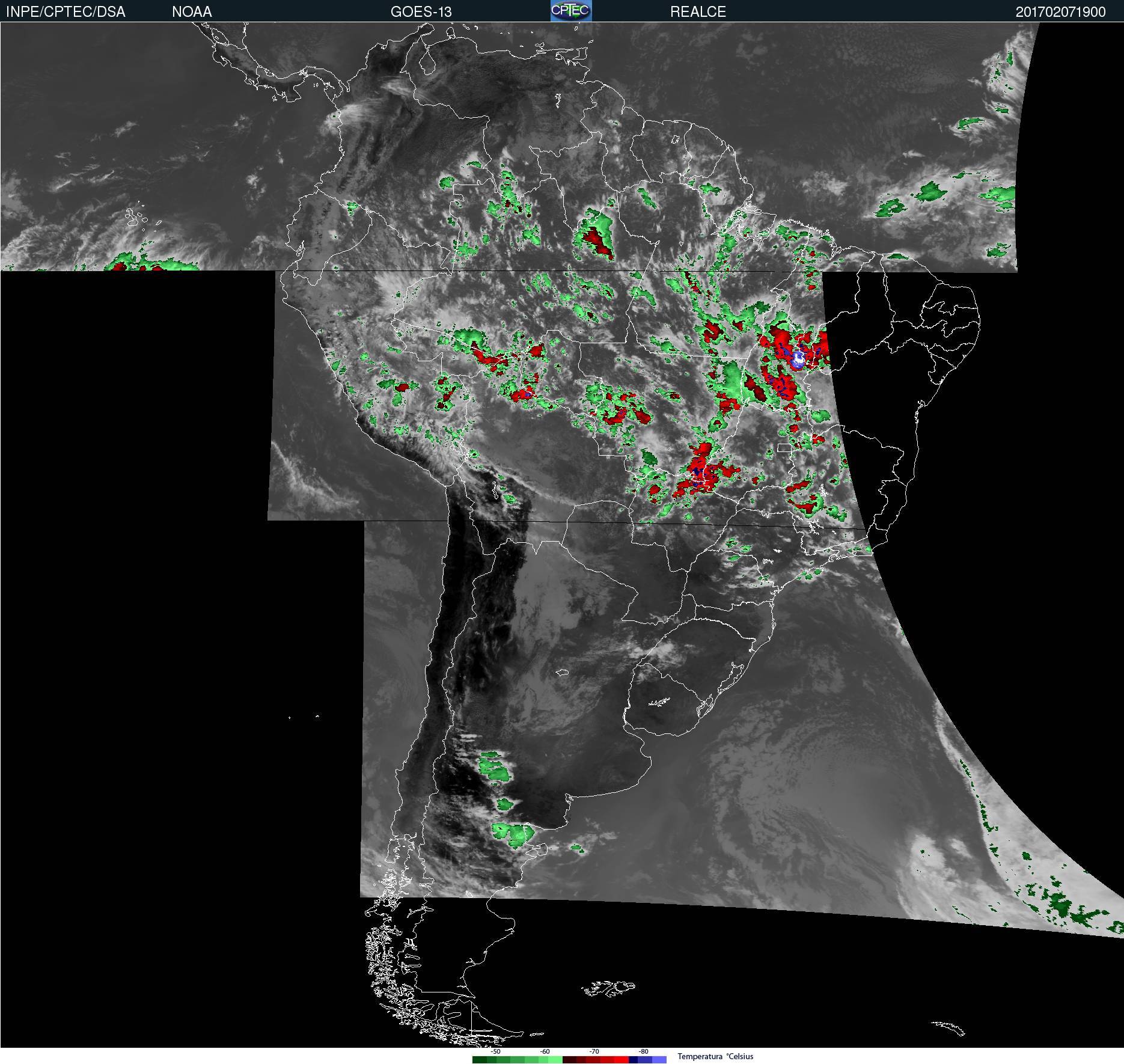
Task: Pick the navy blue legend swatch
Action: click(634, 1060)
